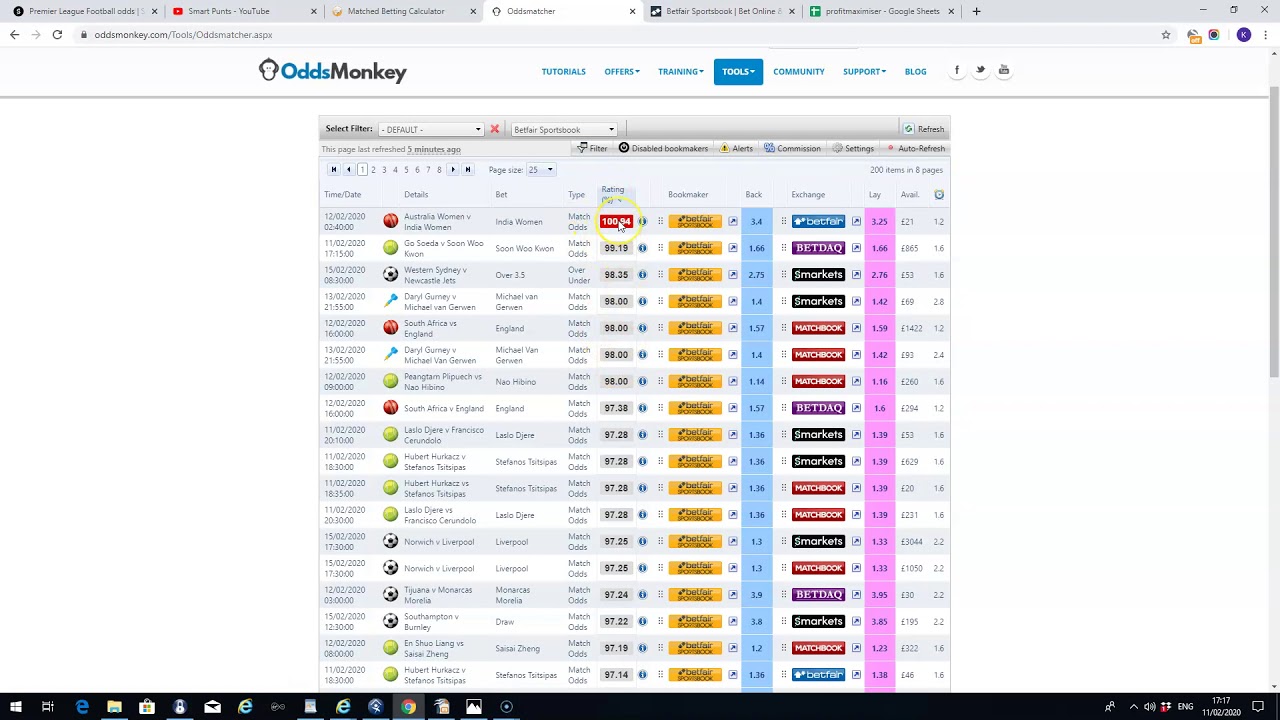Image resolution: width=1280 pixels, height=720 pixels.
Task: Open the Filter options
Action: pos(592,148)
